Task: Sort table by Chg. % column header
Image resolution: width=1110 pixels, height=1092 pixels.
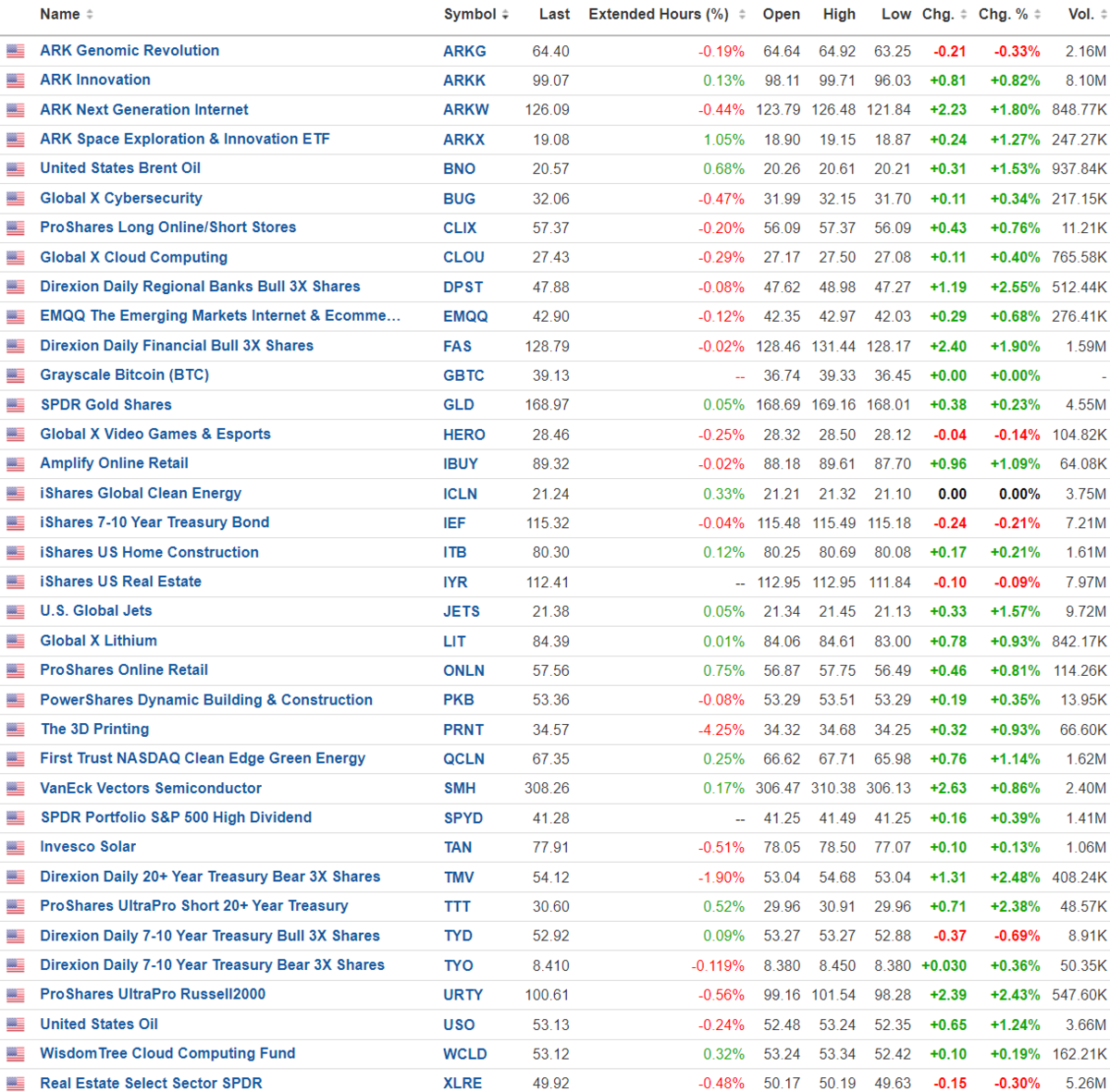Action: tap(1010, 15)
